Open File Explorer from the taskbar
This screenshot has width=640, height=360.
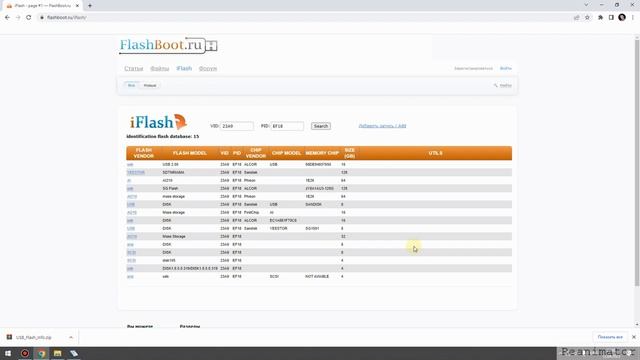tap(58, 353)
